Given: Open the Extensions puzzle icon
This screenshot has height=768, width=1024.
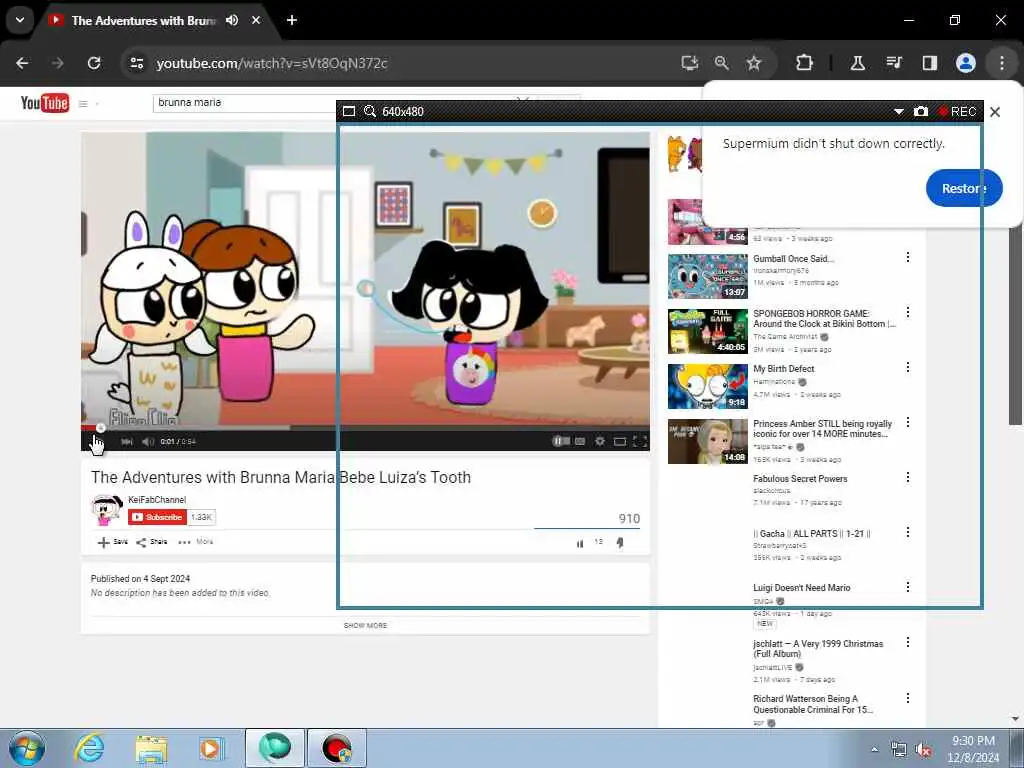Looking at the screenshot, I should point(805,63).
